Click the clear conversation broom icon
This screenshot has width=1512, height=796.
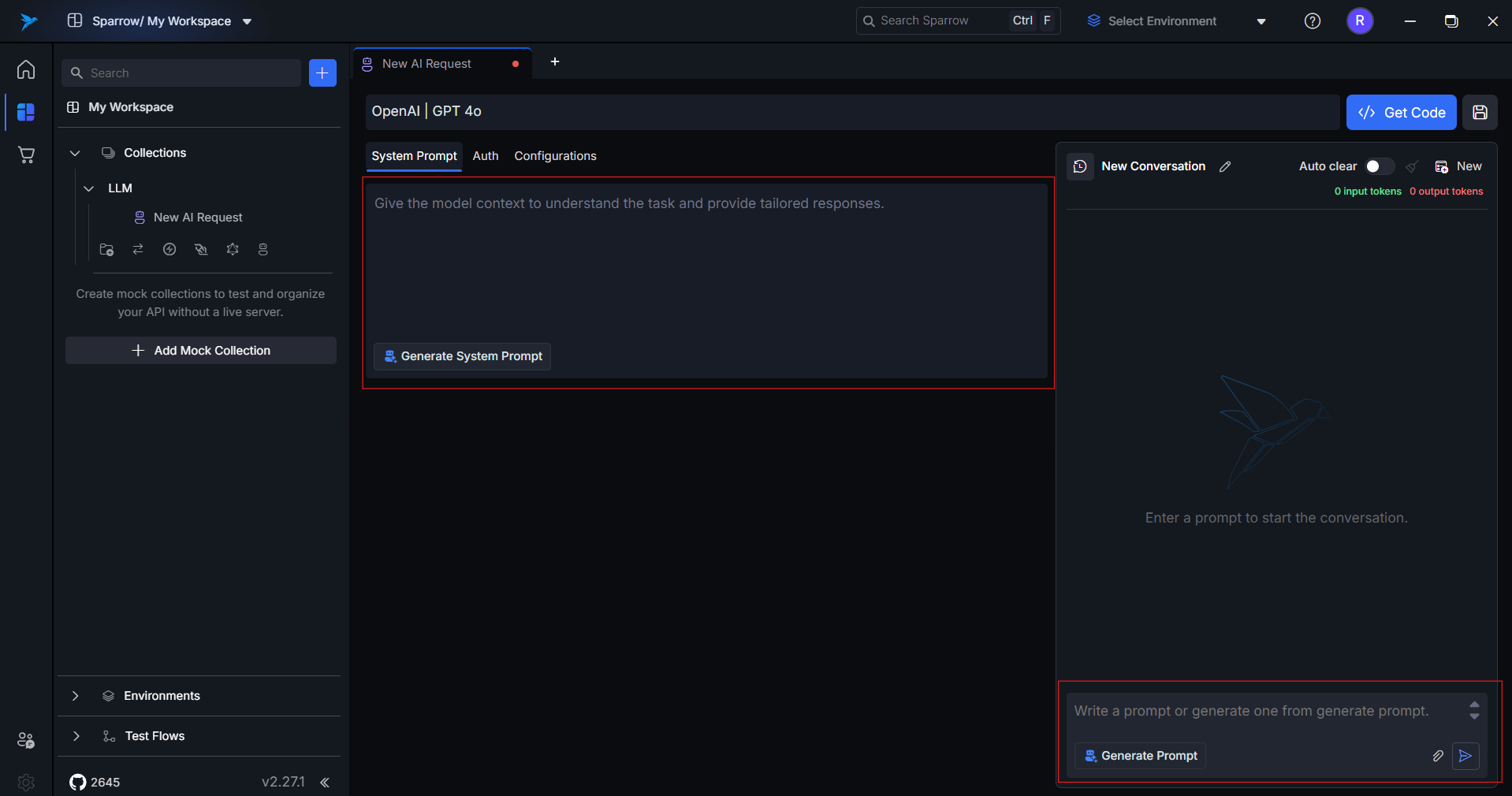1412,166
